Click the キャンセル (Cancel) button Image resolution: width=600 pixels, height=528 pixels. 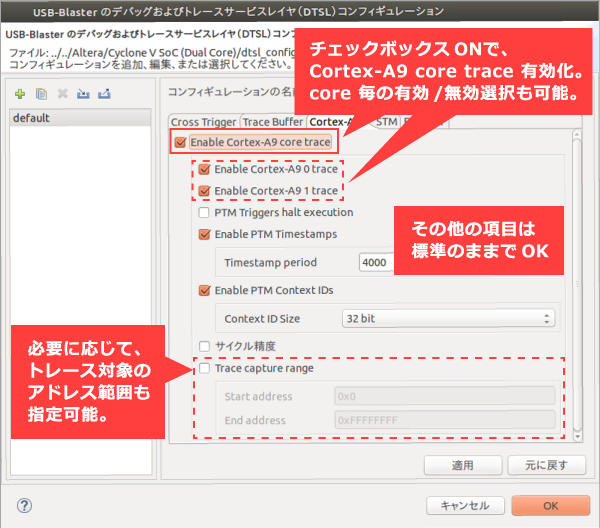click(x=464, y=505)
